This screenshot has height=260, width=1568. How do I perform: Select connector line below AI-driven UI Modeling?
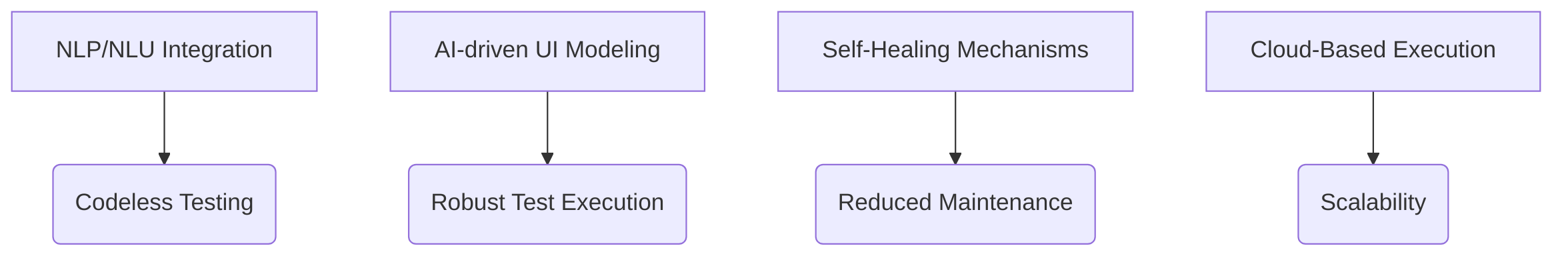pos(547,123)
